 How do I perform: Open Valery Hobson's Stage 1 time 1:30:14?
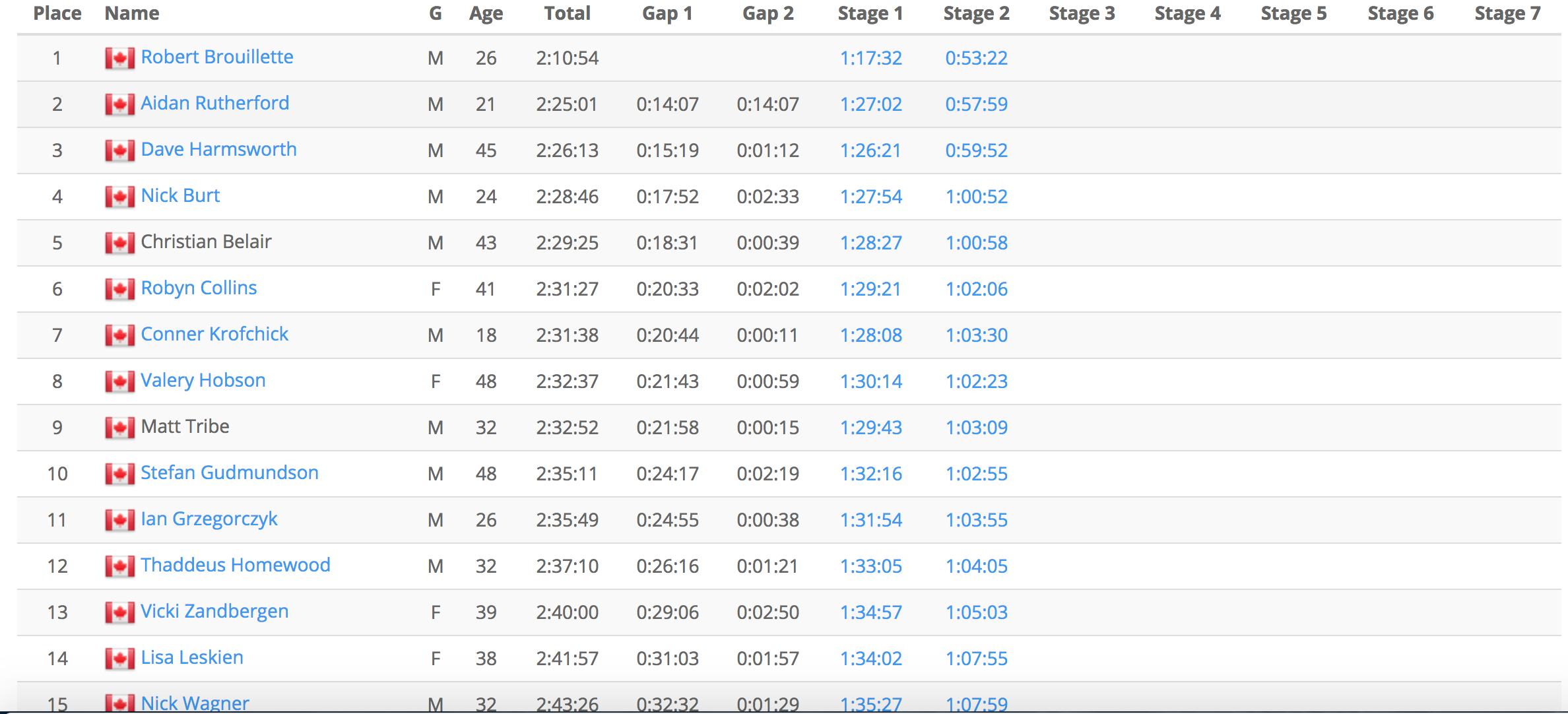coord(870,381)
